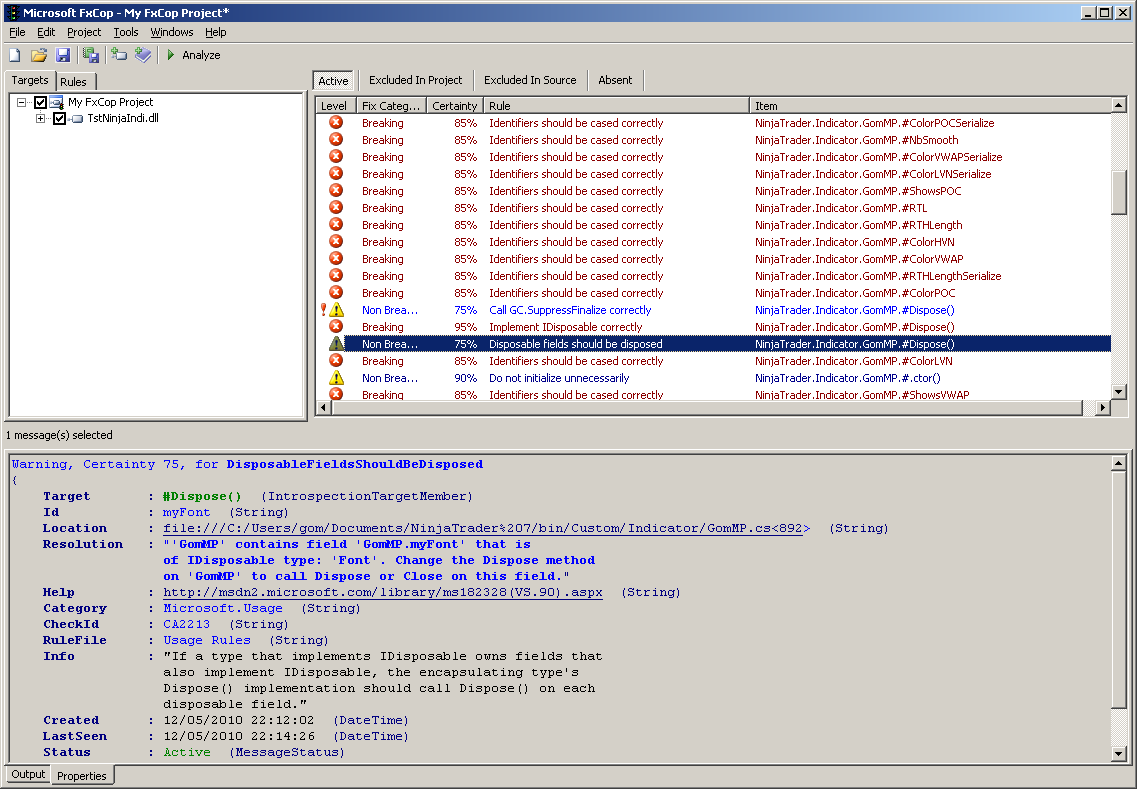Click the properties pane scroll down arrow

[x=1118, y=753]
